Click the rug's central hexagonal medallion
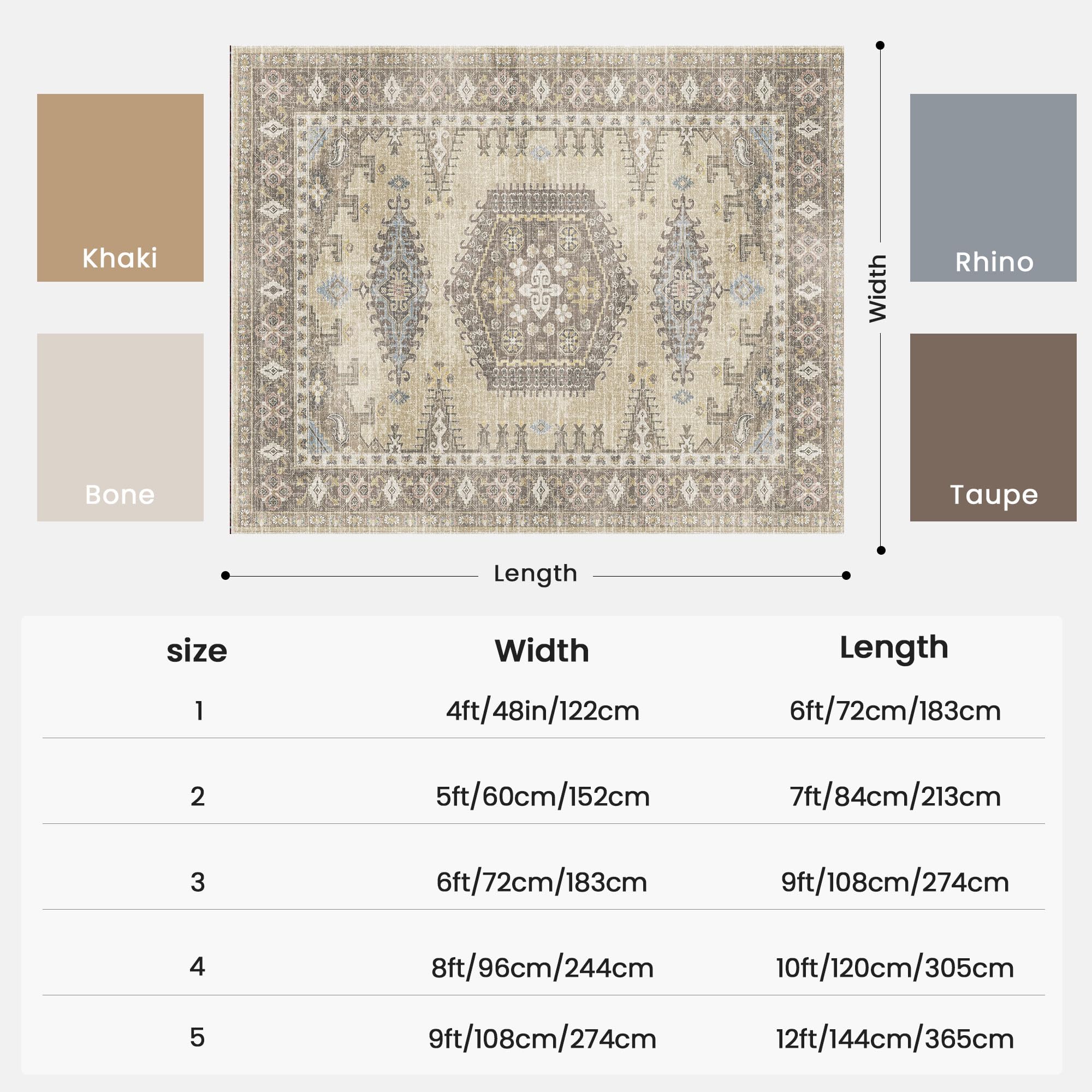Viewport: 1092px width, 1092px height. [x=541, y=289]
